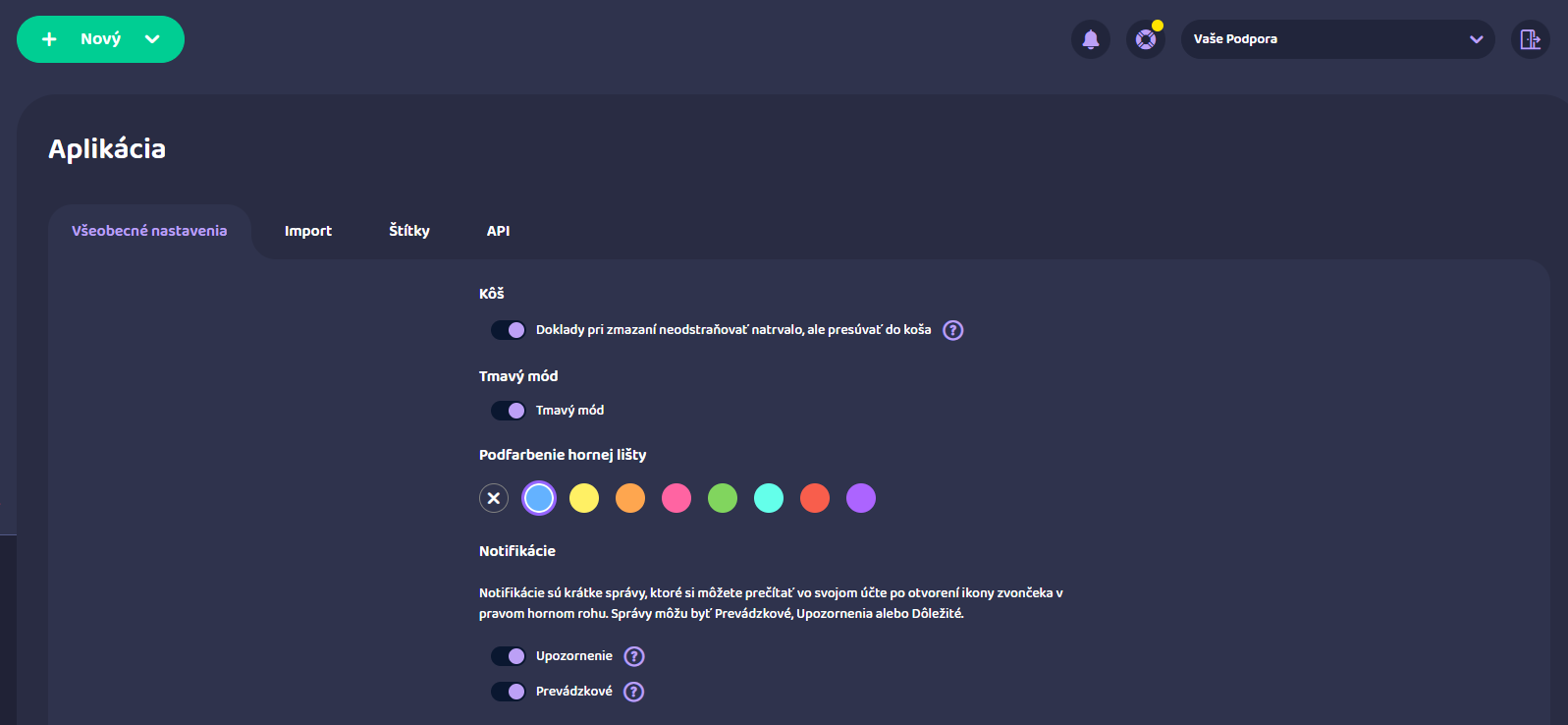Open the Štítky tab

click(x=409, y=231)
